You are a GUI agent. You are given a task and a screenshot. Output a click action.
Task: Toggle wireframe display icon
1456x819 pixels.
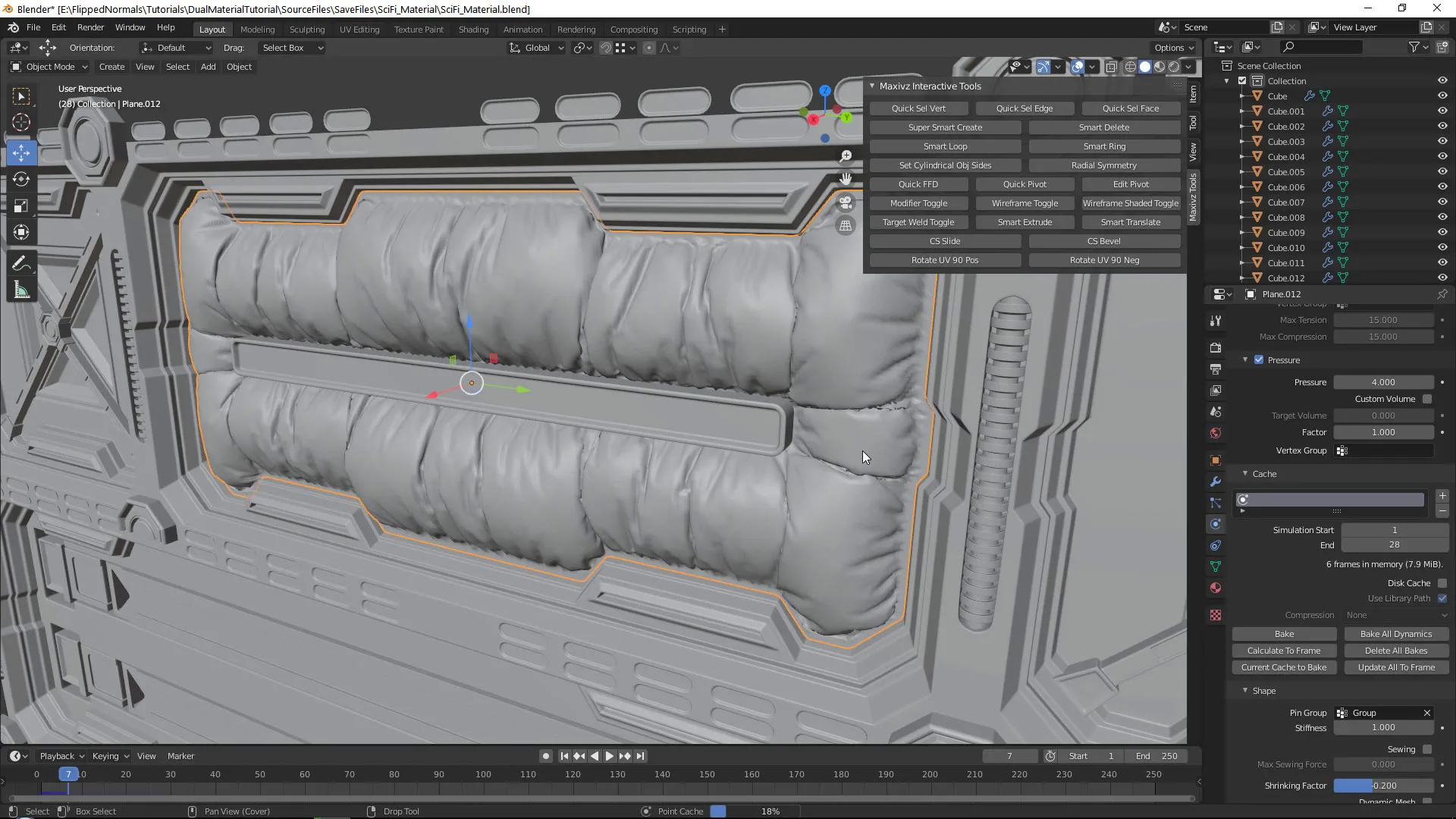click(x=1129, y=67)
